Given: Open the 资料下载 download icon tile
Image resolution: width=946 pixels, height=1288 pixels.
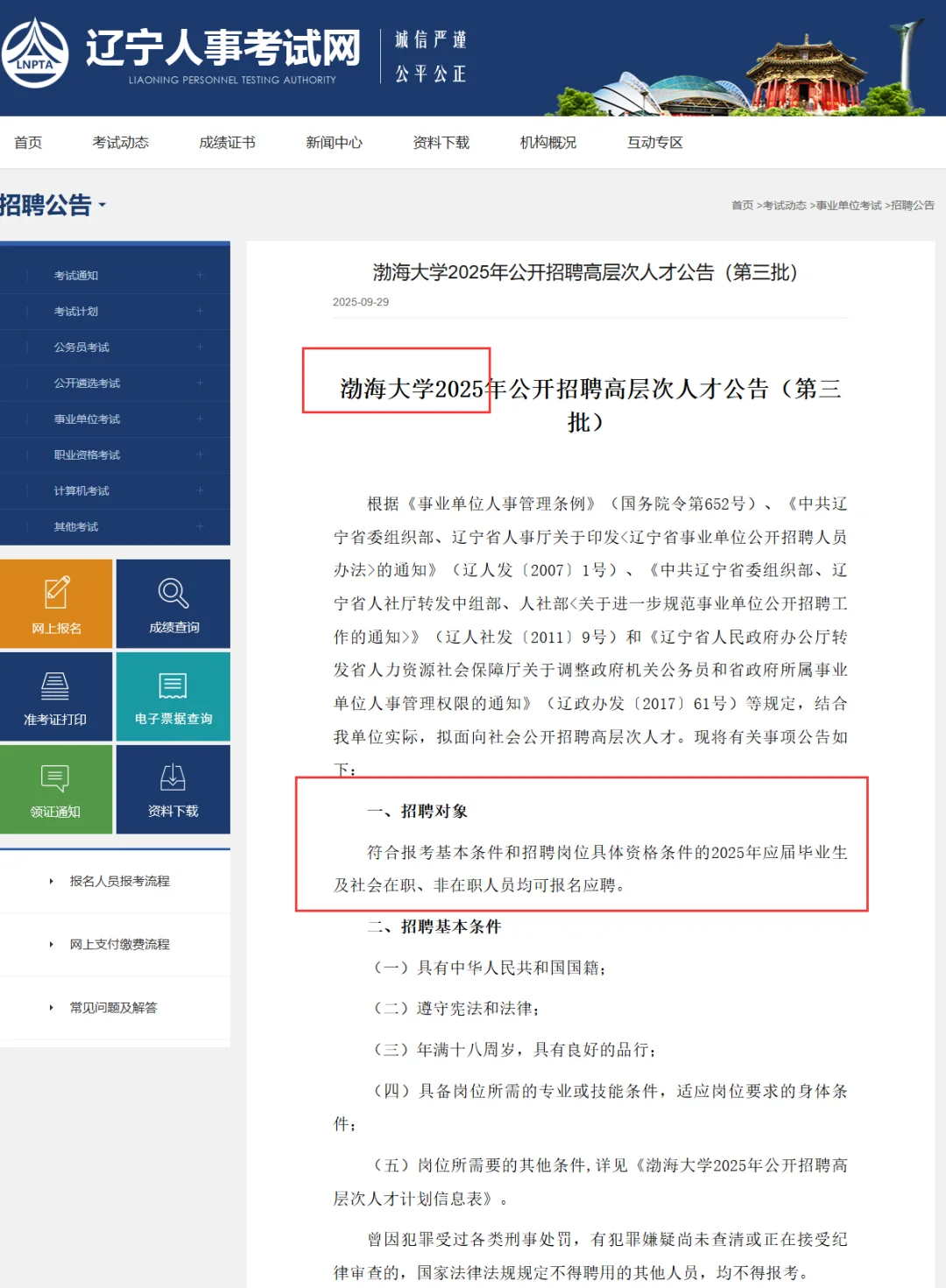Looking at the screenshot, I should tap(173, 789).
